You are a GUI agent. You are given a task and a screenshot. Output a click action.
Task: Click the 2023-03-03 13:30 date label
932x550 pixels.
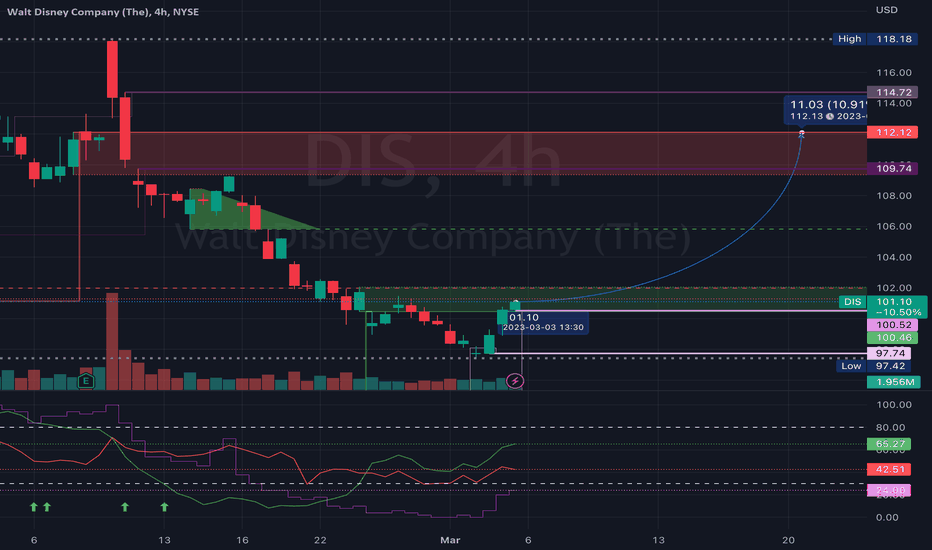coord(543,327)
